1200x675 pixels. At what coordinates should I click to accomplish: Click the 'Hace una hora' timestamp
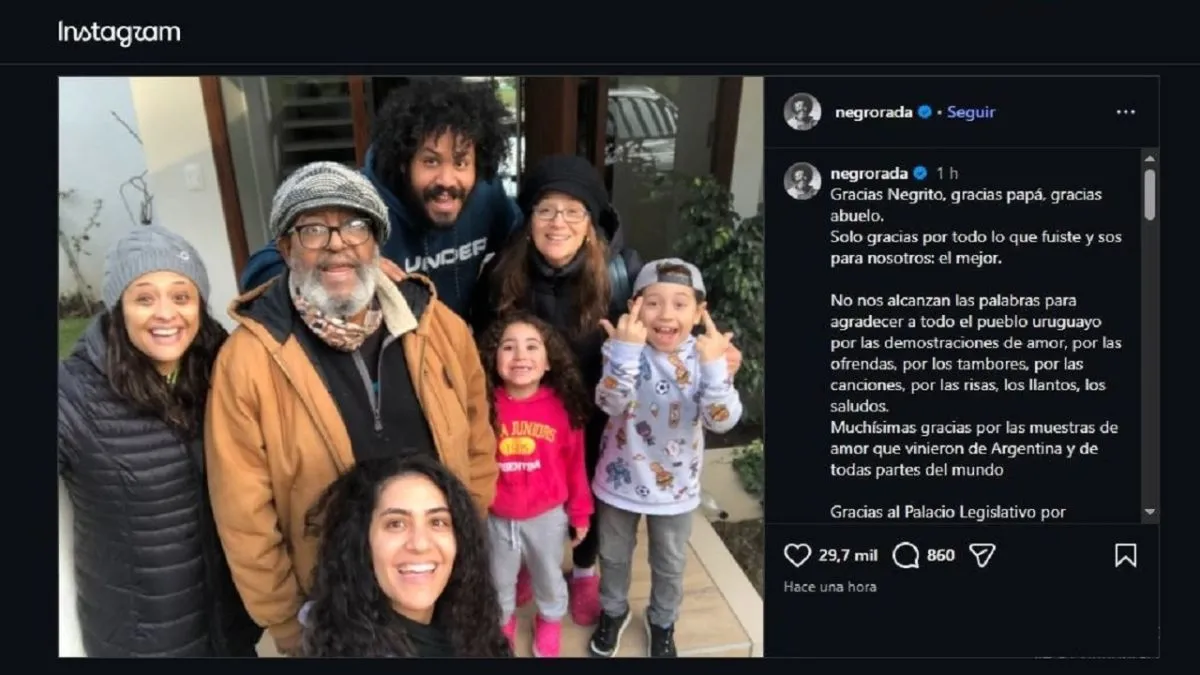(830, 587)
